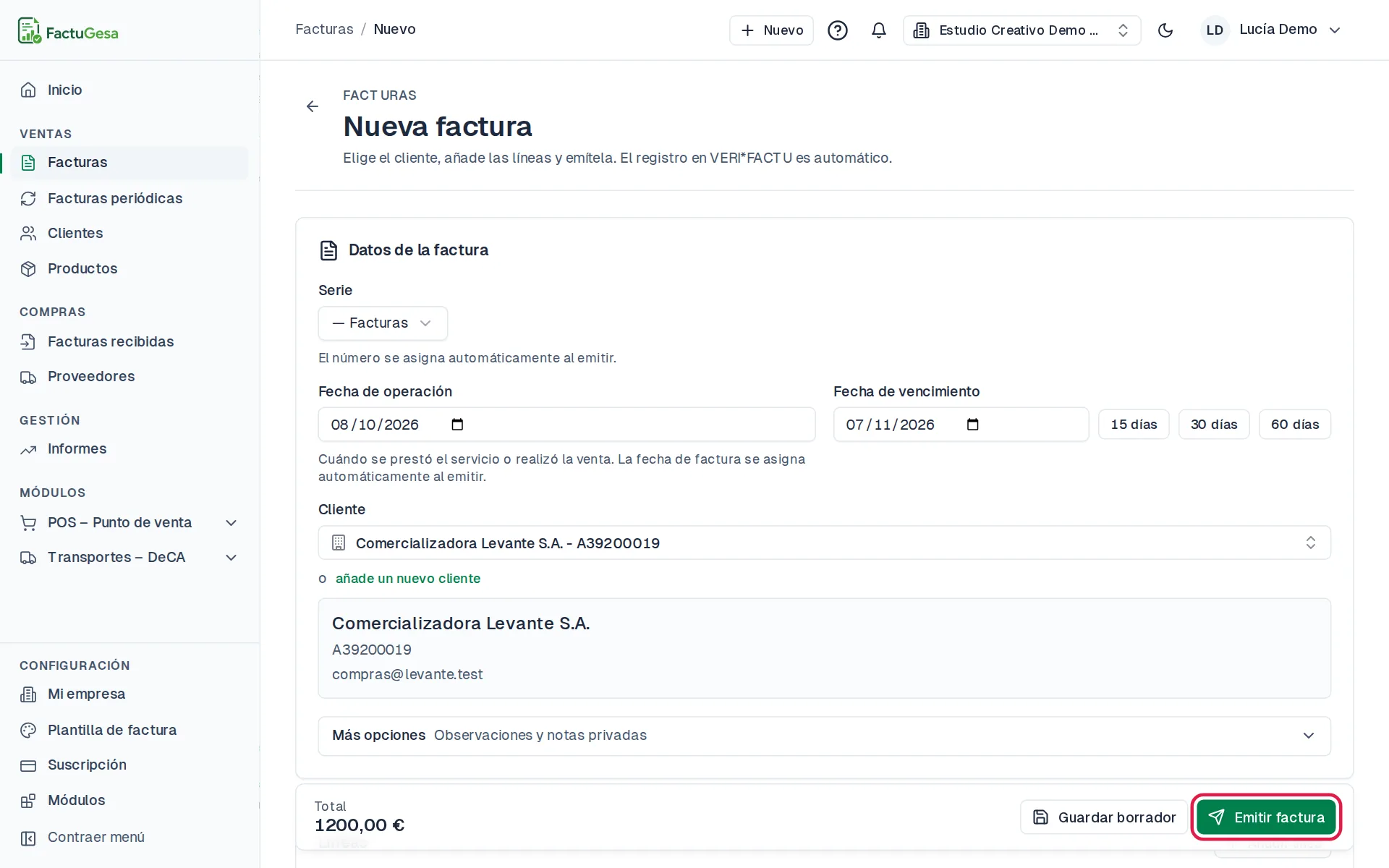Click the Productos box icon
The height and width of the screenshot is (868, 1389).
tap(28, 268)
